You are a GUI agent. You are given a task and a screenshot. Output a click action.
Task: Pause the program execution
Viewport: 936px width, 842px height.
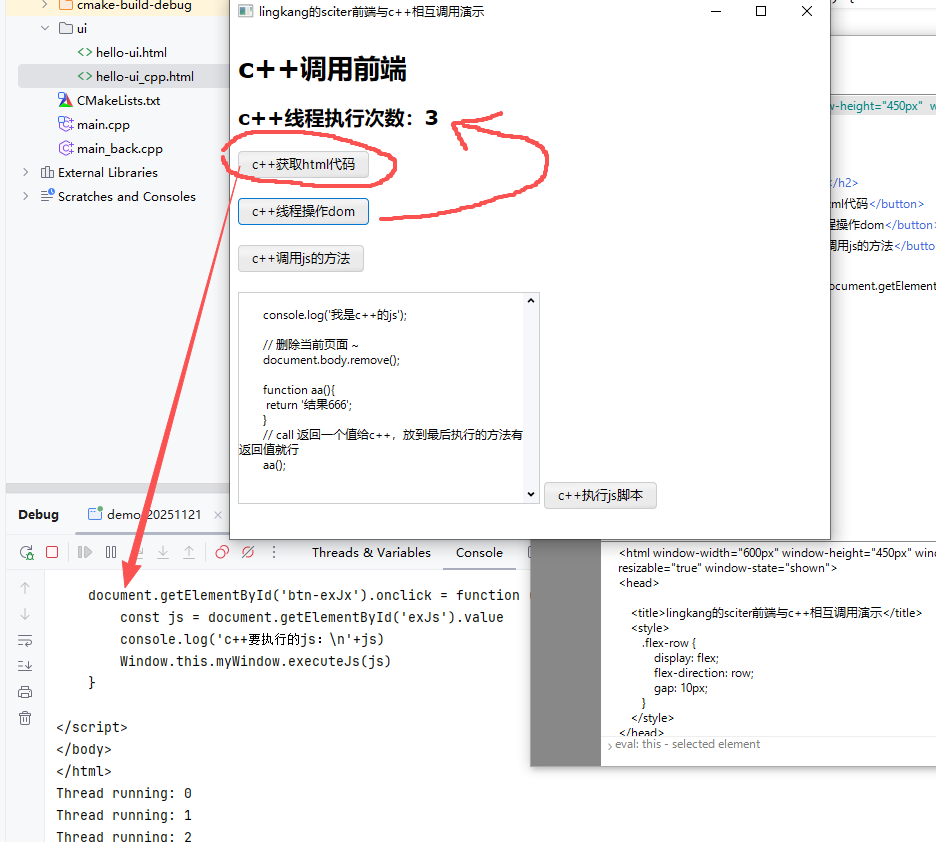(x=111, y=552)
